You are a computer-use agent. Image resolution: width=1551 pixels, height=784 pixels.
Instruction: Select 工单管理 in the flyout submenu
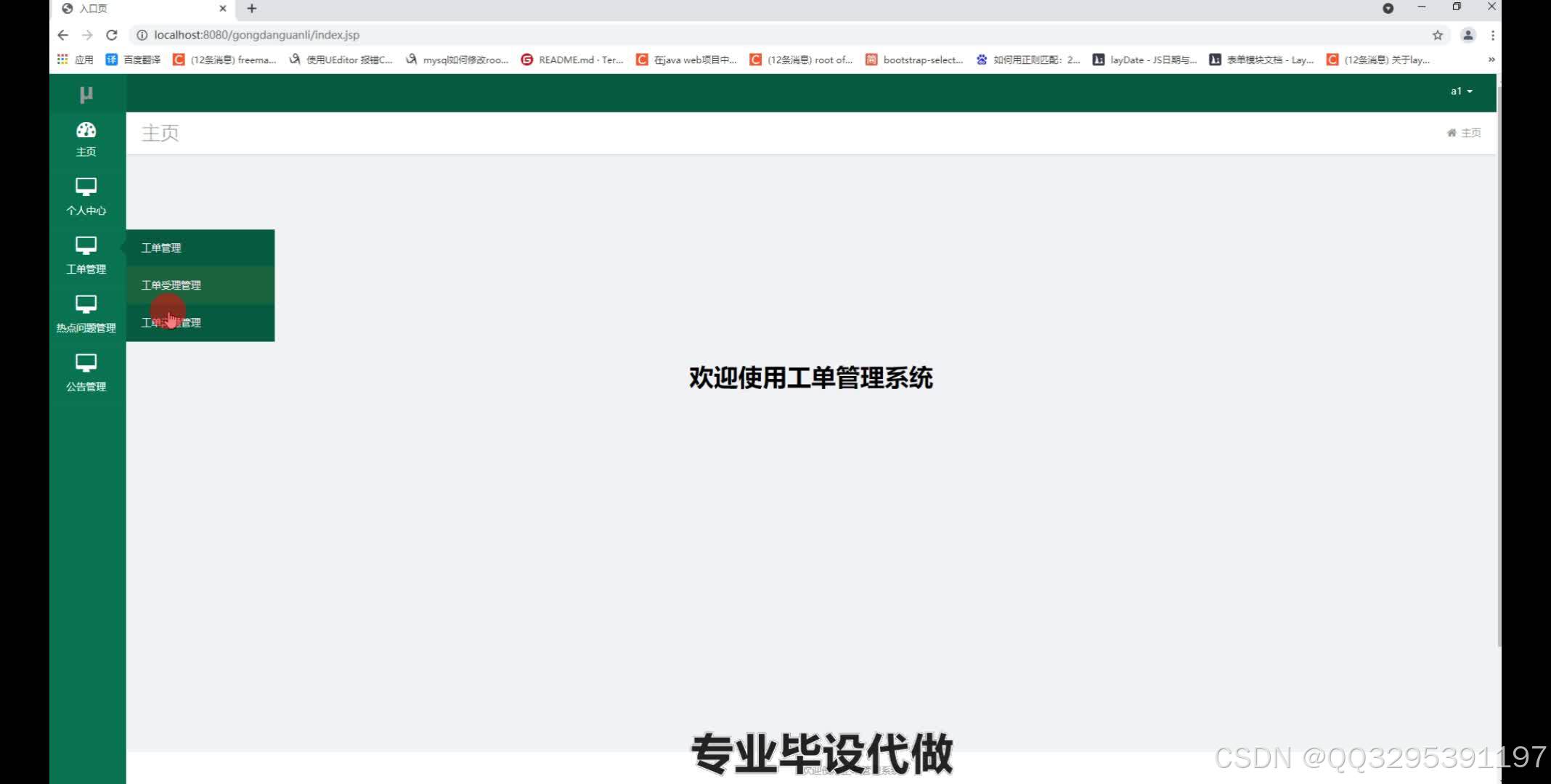[200, 248]
